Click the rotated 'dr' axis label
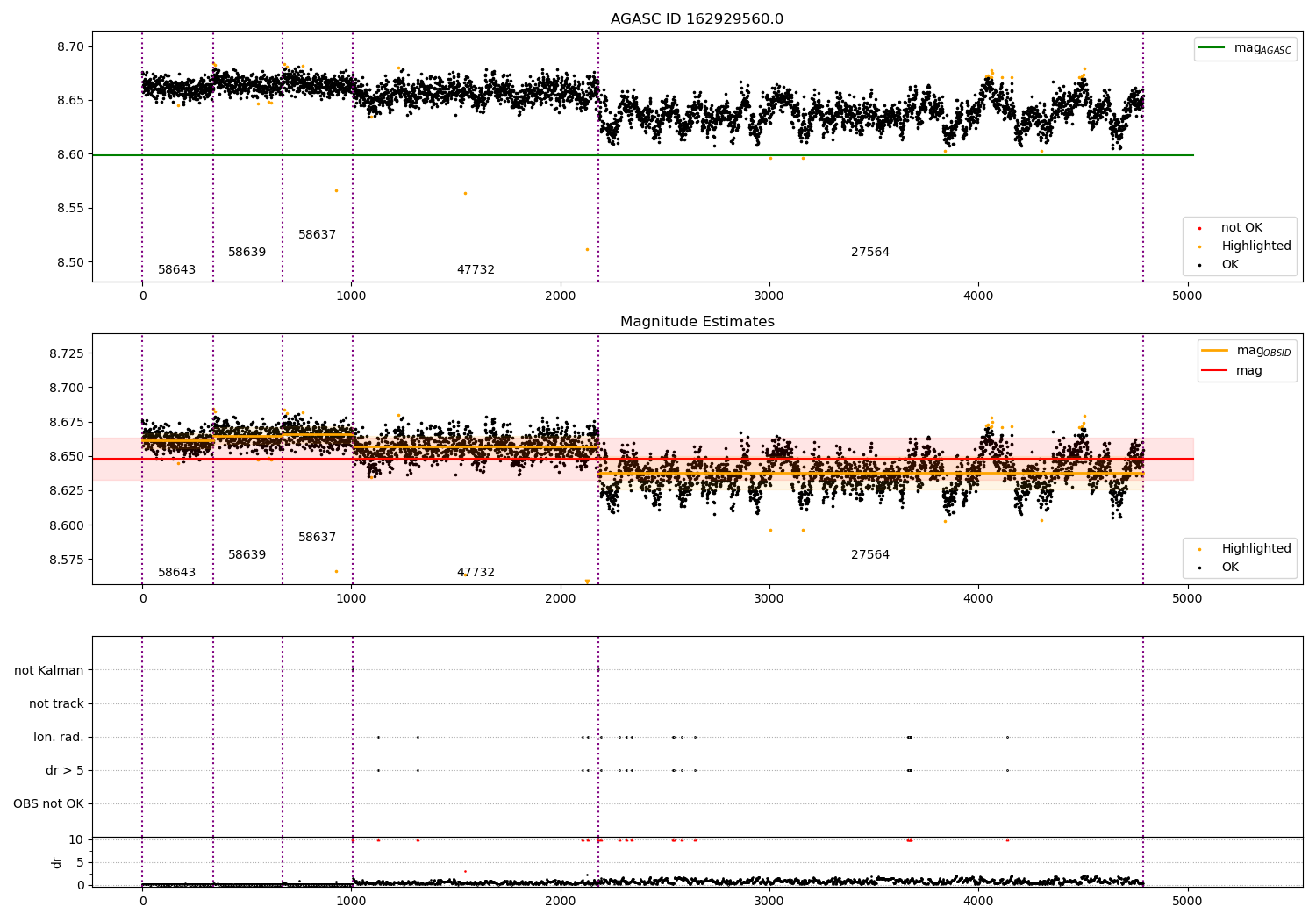The height and width of the screenshot is (921, 1316). [x=57, y=862]
